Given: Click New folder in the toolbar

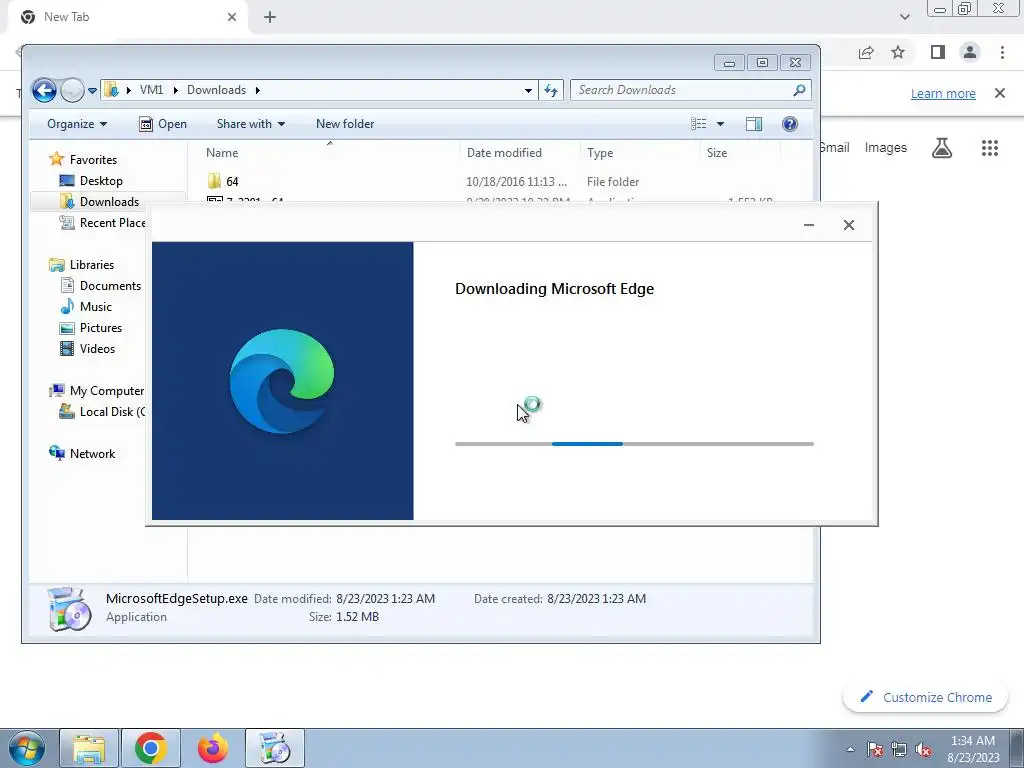Looking at the screenshot, I should tap(345, 124).
